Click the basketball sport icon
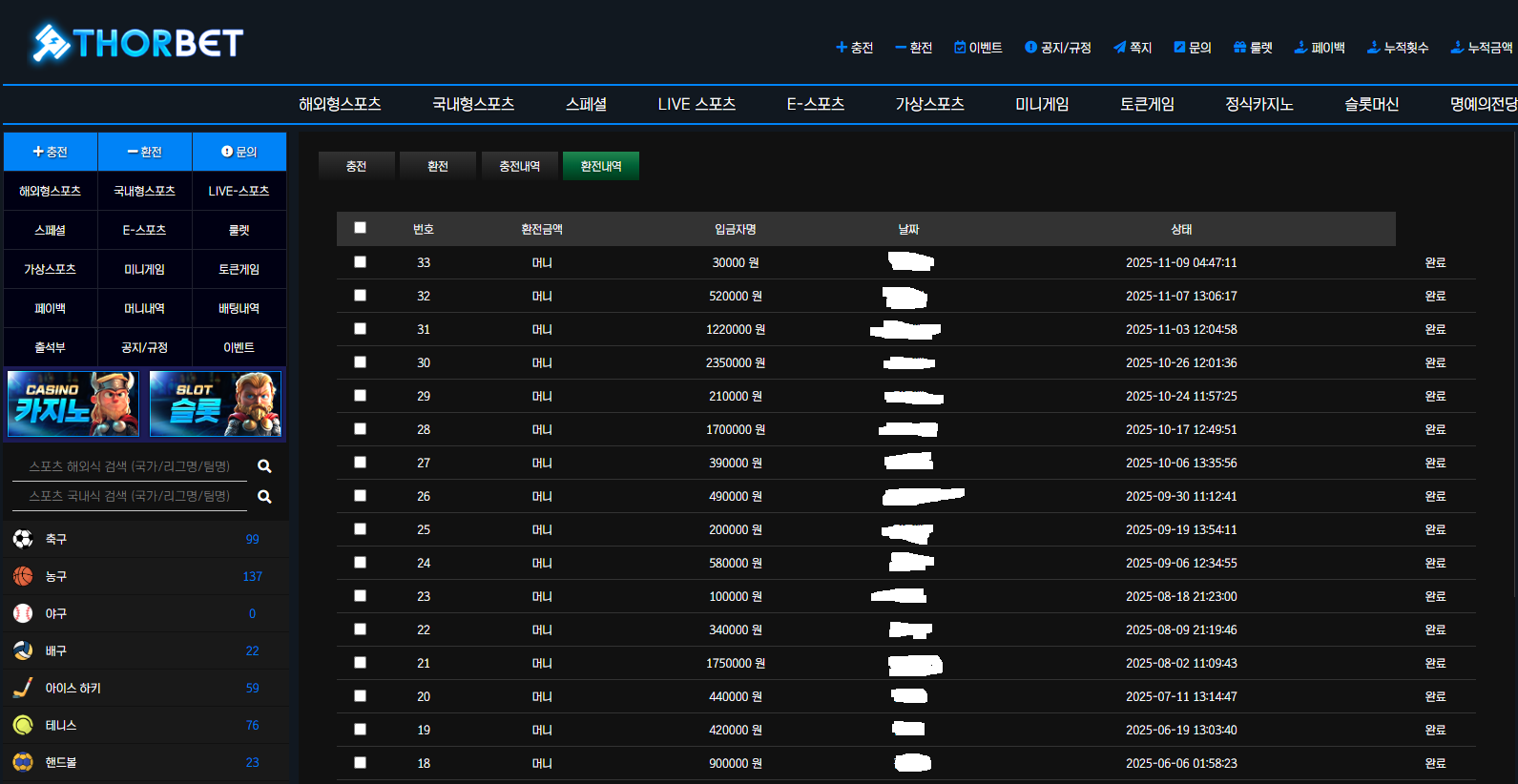 23,576
